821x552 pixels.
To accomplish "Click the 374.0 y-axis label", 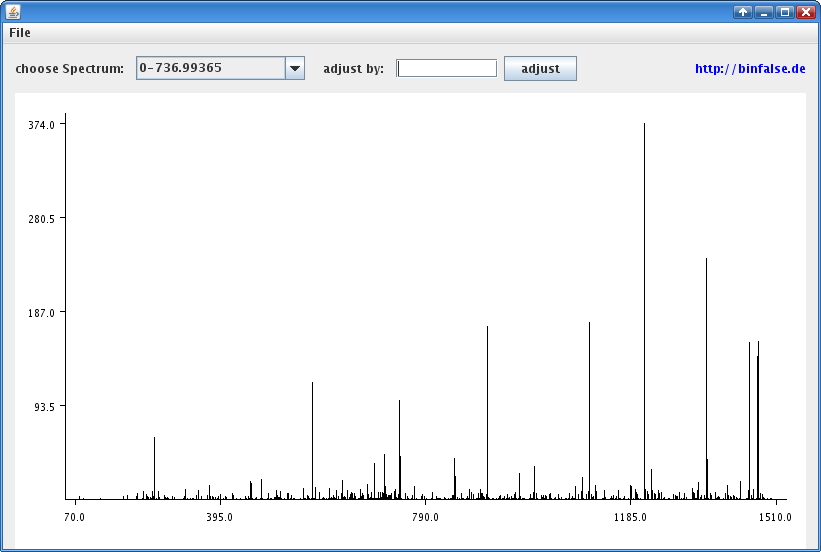I will [42, 125].
